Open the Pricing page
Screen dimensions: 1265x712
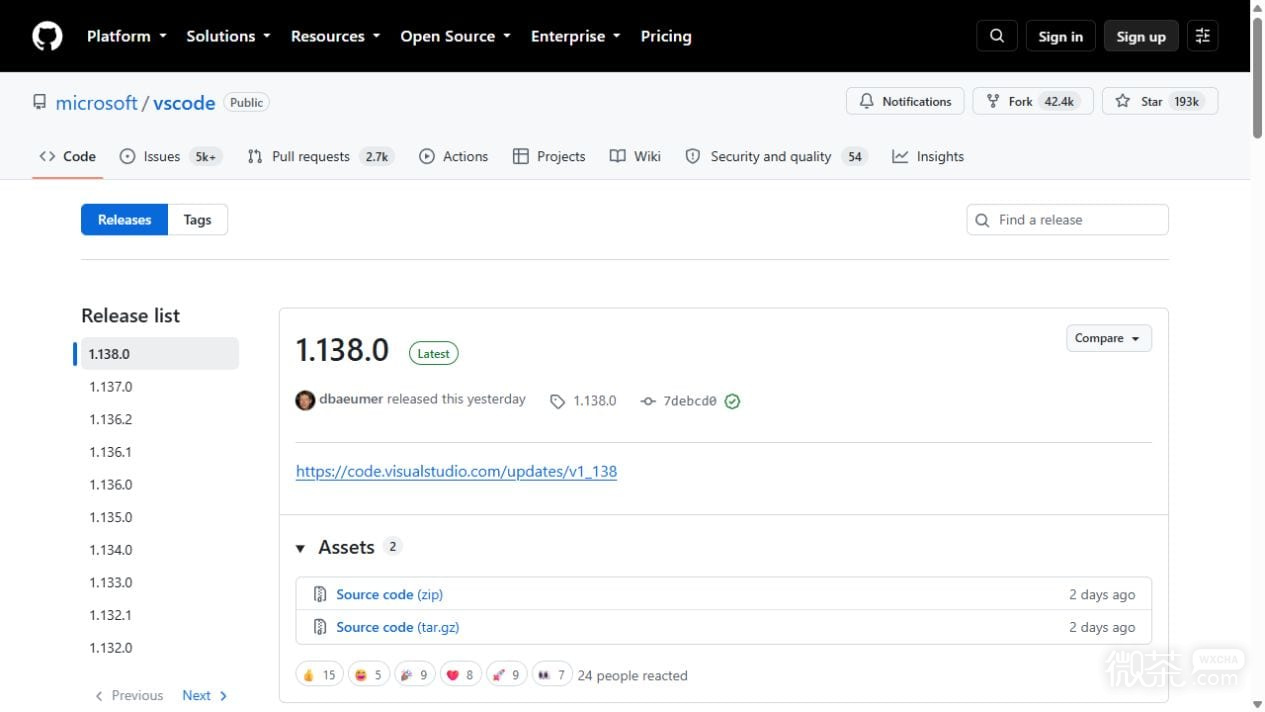666,36
